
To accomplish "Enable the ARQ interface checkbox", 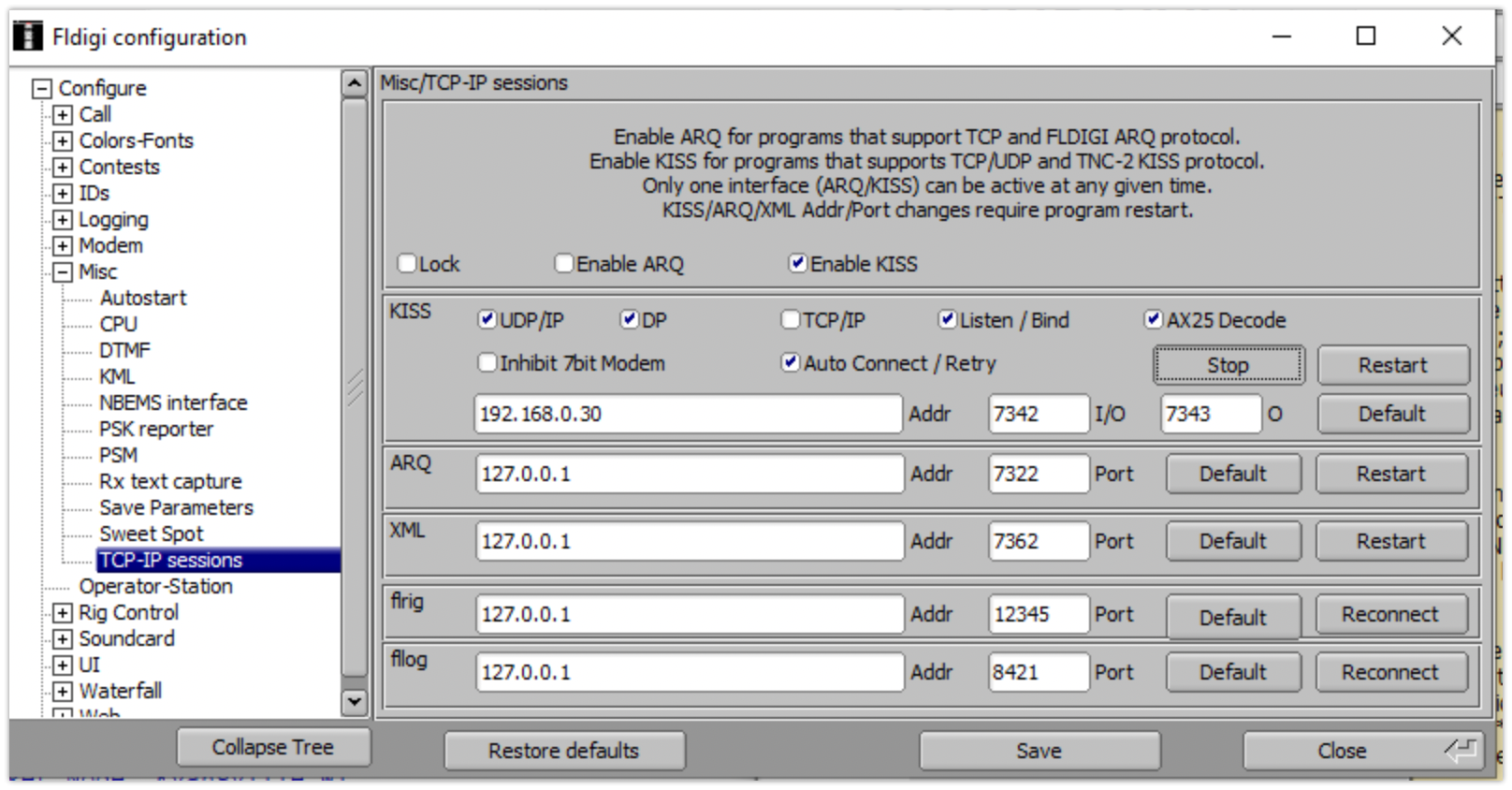I will point(564,264).
